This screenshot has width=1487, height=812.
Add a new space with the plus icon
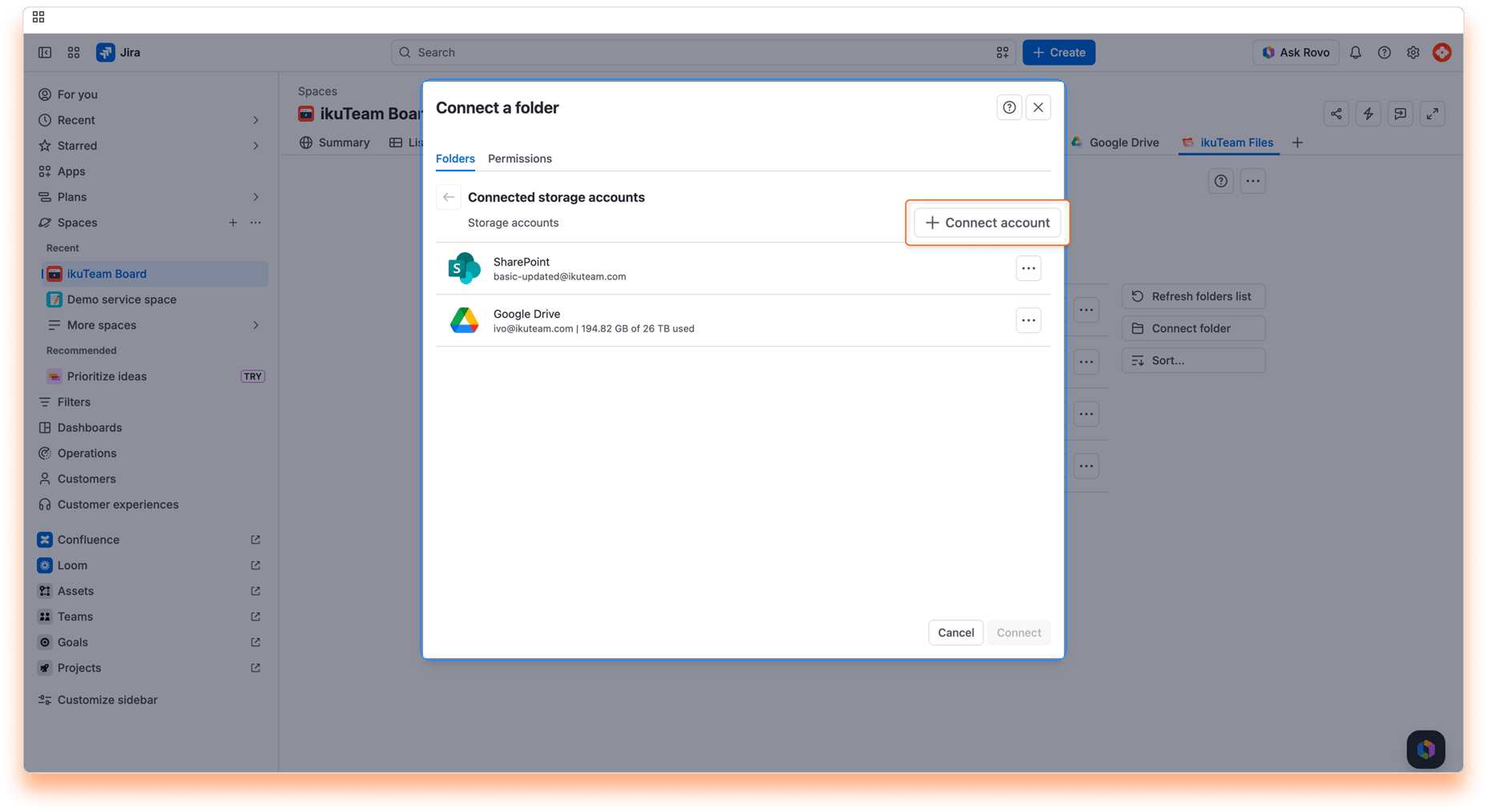click(x=232, y=223)
